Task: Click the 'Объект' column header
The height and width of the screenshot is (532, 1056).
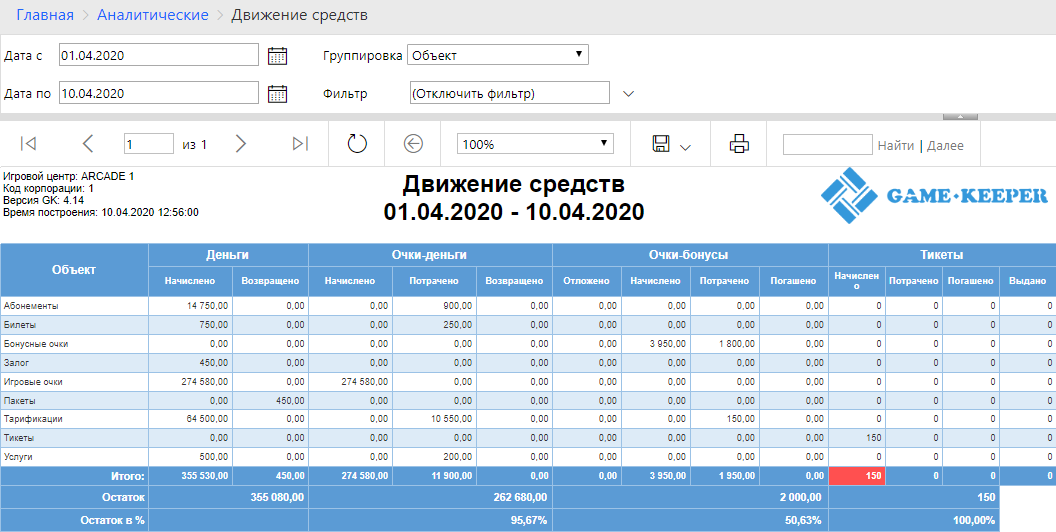Action: pyautogui.click(x=74, y=269)
